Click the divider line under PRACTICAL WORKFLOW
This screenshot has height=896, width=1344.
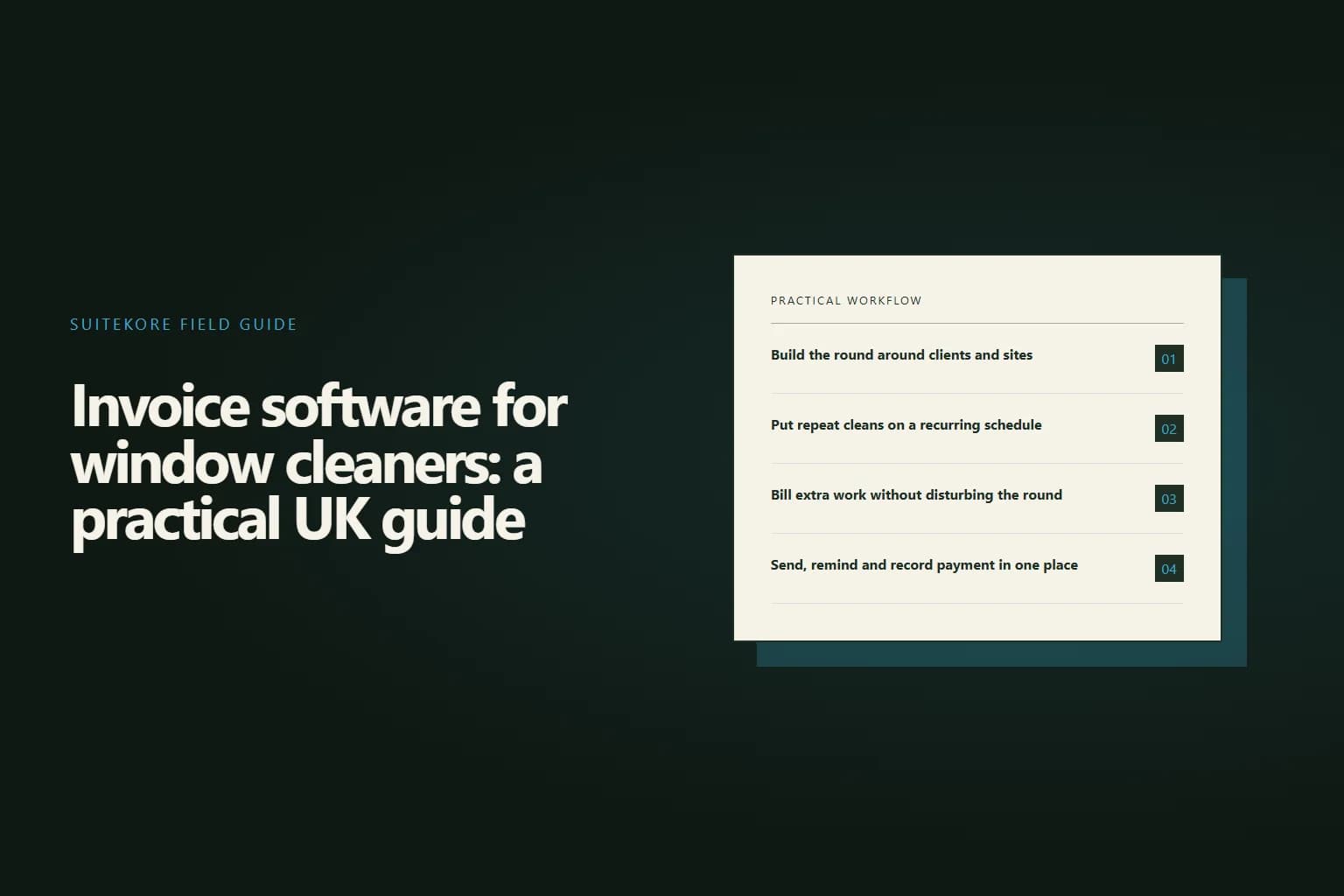pos(976,324)
